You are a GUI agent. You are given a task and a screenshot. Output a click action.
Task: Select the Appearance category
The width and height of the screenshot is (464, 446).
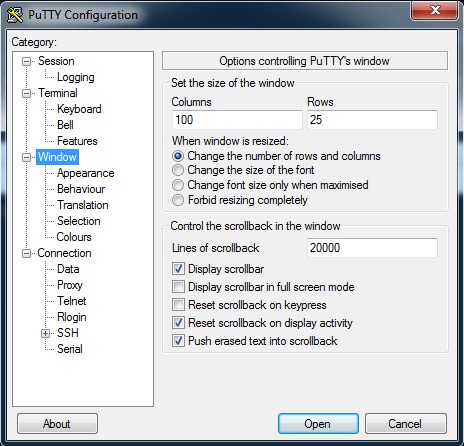[x=86, y=173]
